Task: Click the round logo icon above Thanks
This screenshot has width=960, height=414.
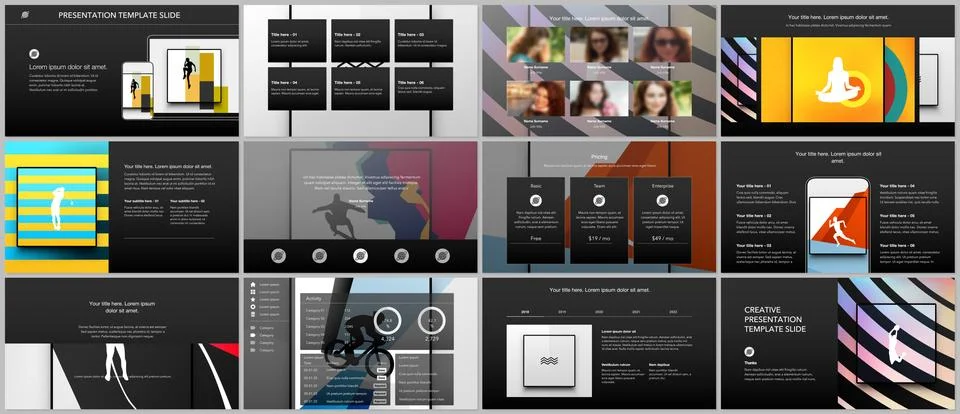Action: click(x=749, y=352)
